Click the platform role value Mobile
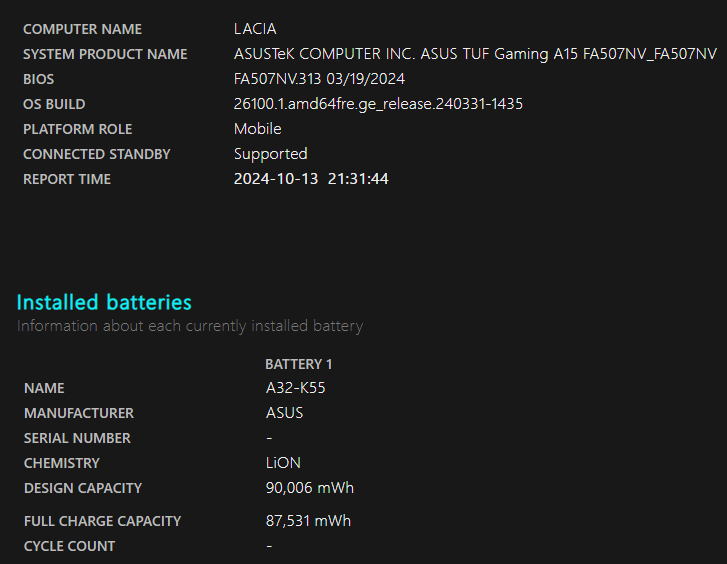 click(258, 129)
